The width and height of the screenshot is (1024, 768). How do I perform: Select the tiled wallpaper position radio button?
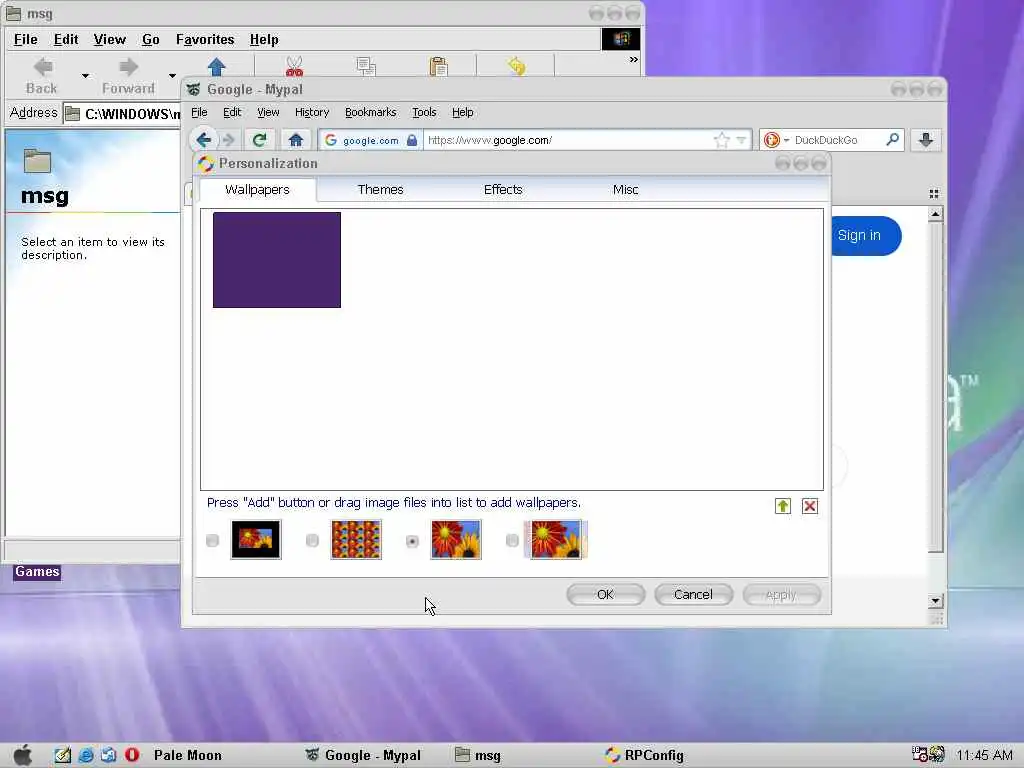(312, 541)
